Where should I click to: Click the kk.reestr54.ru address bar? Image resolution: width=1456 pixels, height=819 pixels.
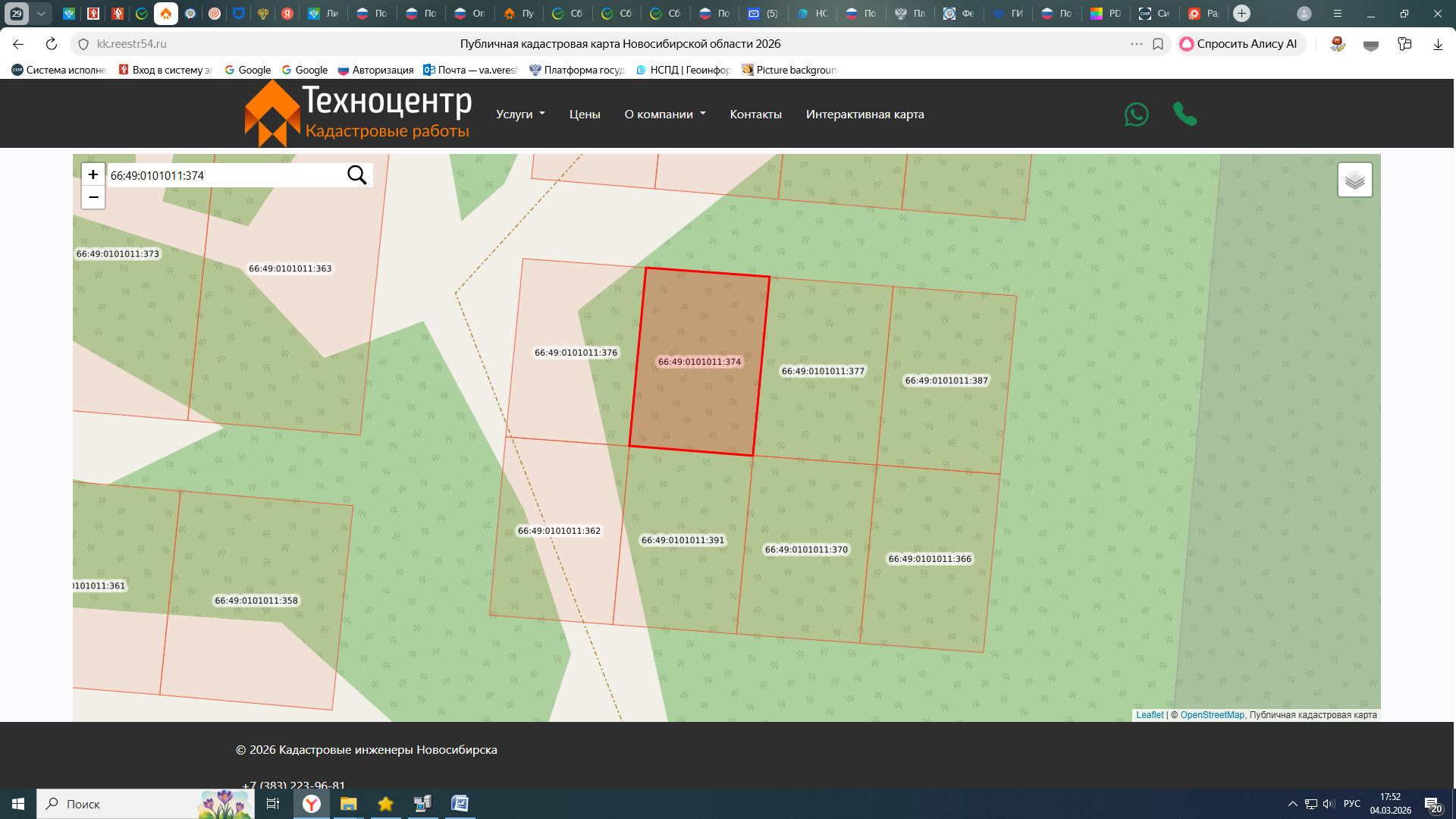pos(132,44)
